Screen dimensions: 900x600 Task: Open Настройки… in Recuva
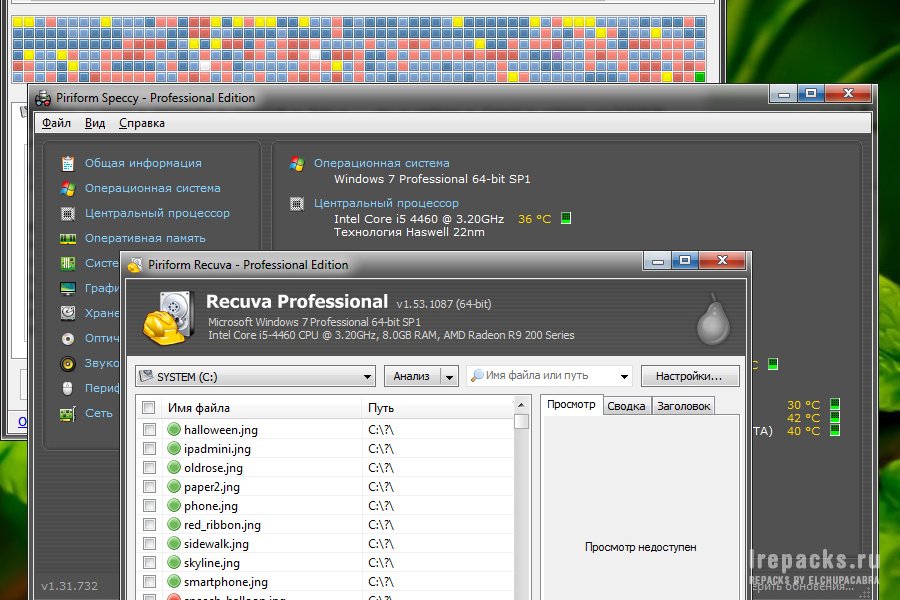pyautogui.click(x=689, y=377)
